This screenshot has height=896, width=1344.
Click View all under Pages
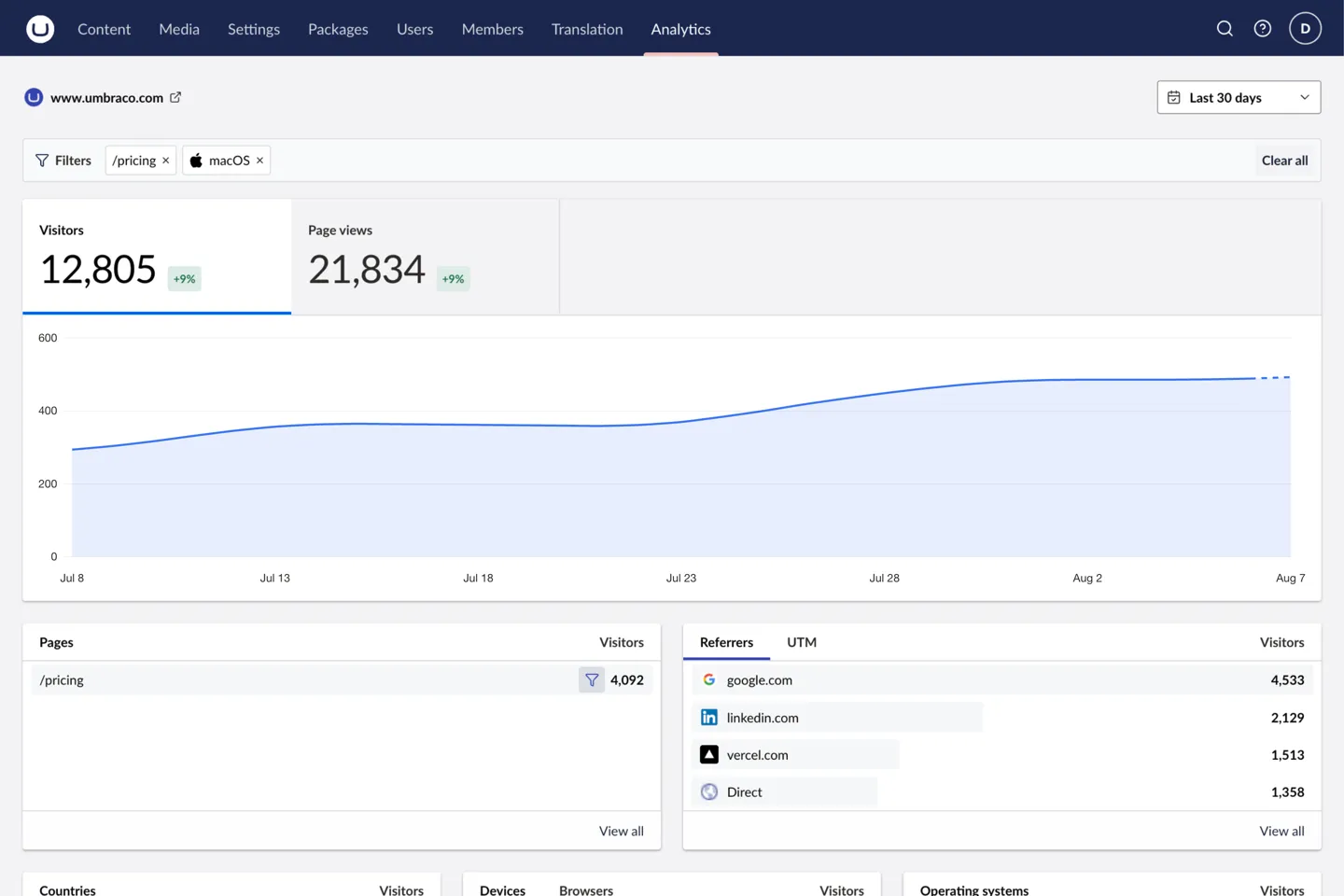(622, 831)
